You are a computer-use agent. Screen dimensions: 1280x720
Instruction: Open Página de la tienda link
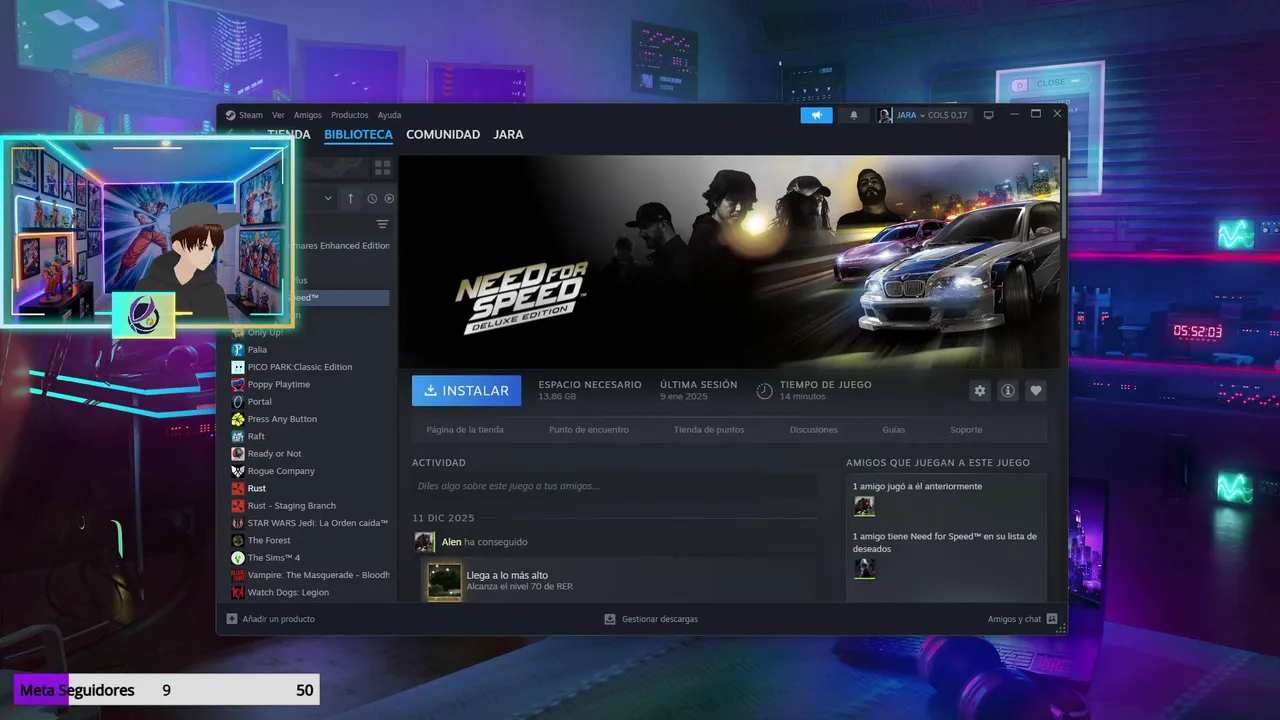click(465, 430)
